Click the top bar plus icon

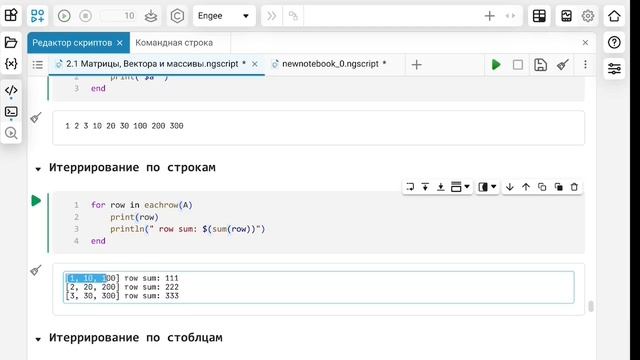[x=489, y=16]
